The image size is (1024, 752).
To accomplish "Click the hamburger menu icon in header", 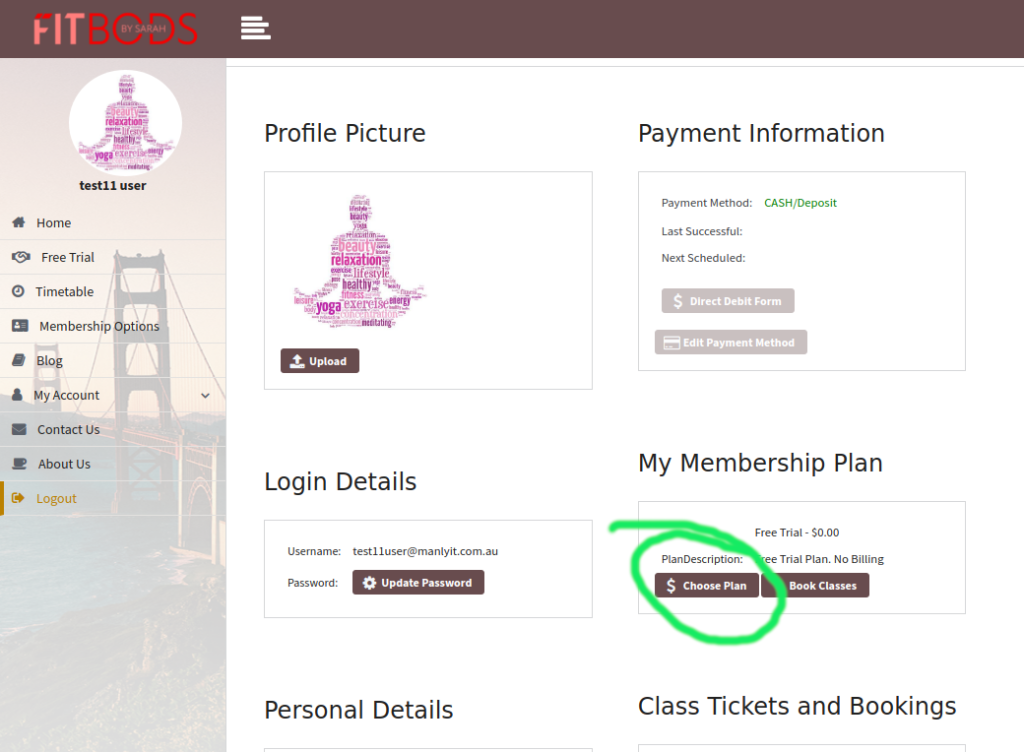I will click(256, 28).
